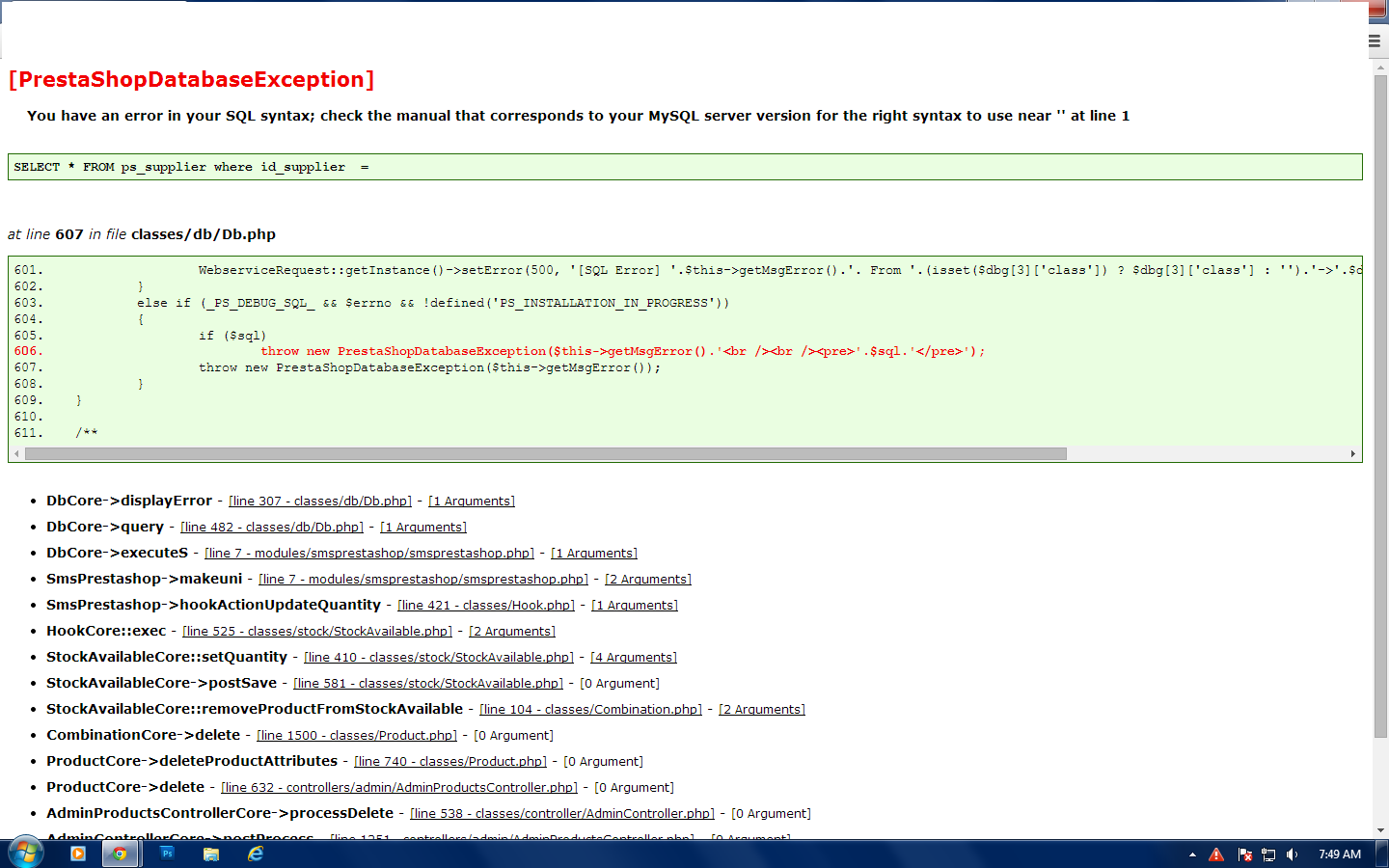The image size is (1389, 868).
Task: Open link 'line 104 - classes/Combination.php'
Action: tap(591, 710)
